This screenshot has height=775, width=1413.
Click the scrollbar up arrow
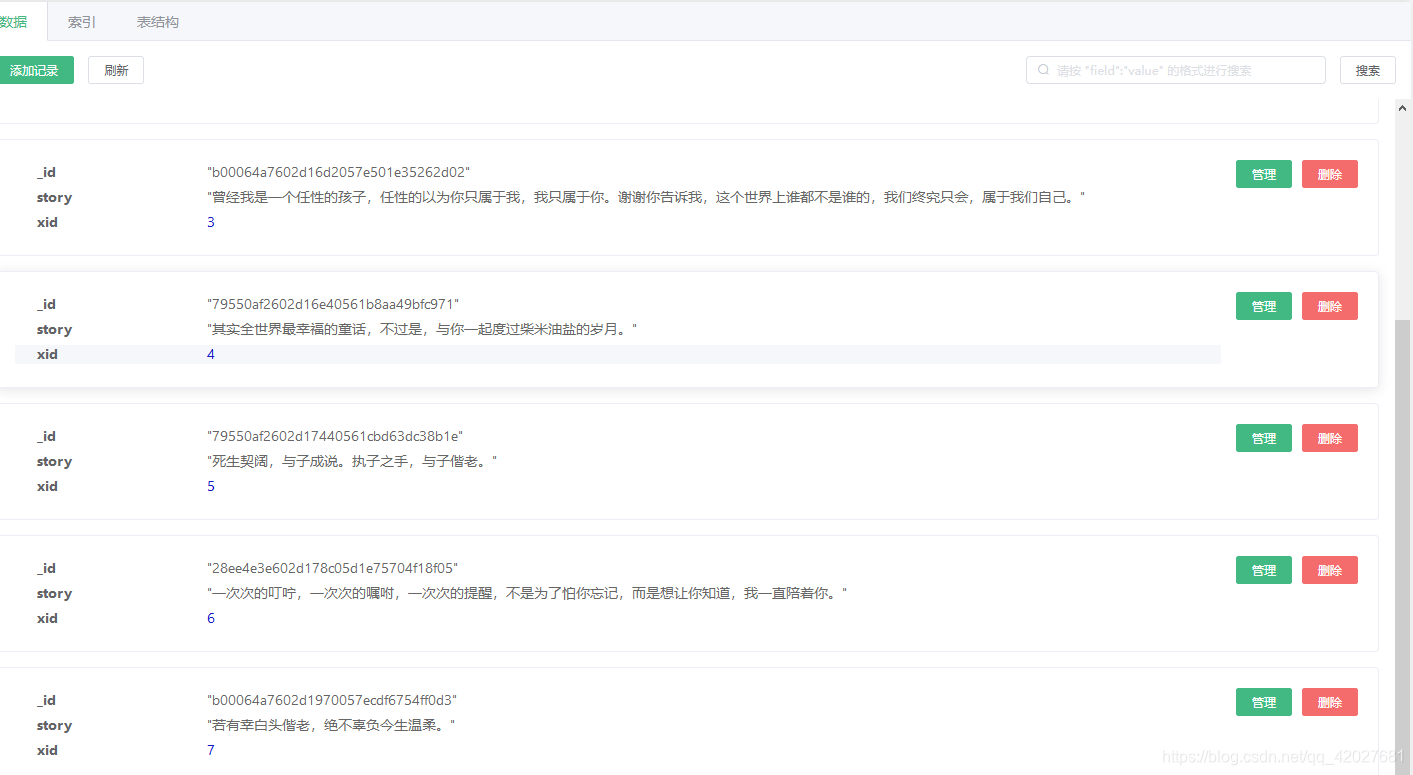[1403, 108]
